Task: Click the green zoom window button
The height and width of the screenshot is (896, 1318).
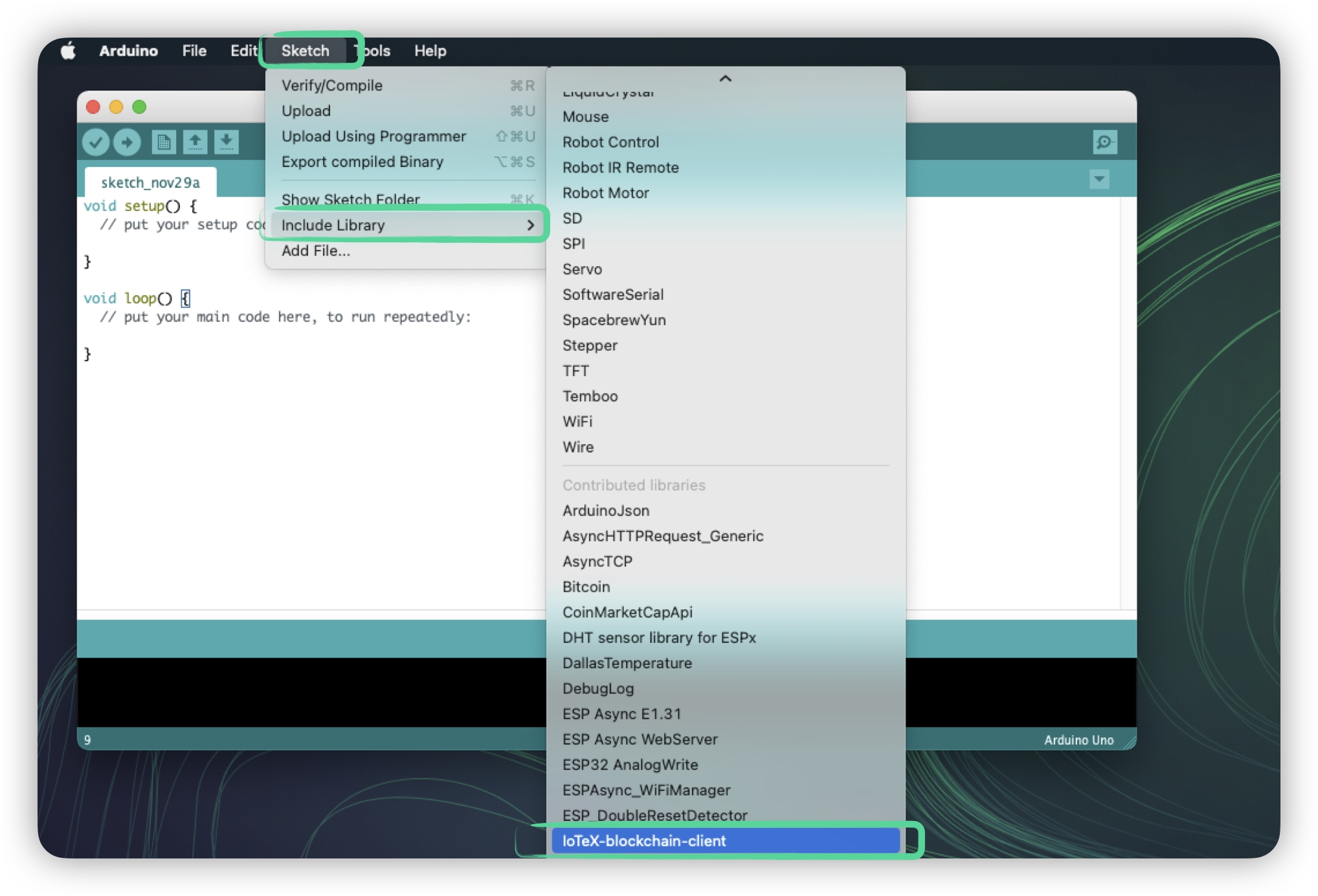Action: click(x=139, y=107)
